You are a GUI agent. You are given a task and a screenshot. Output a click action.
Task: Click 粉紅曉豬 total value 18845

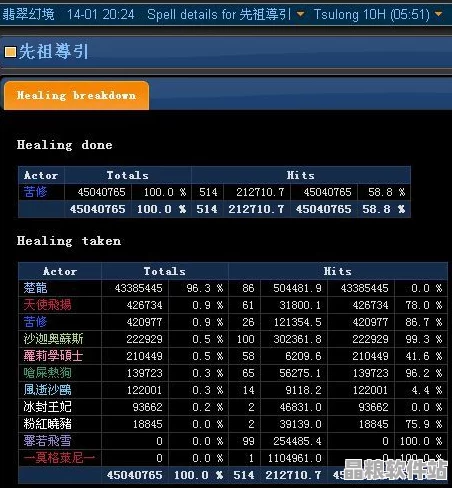point(147,424)
